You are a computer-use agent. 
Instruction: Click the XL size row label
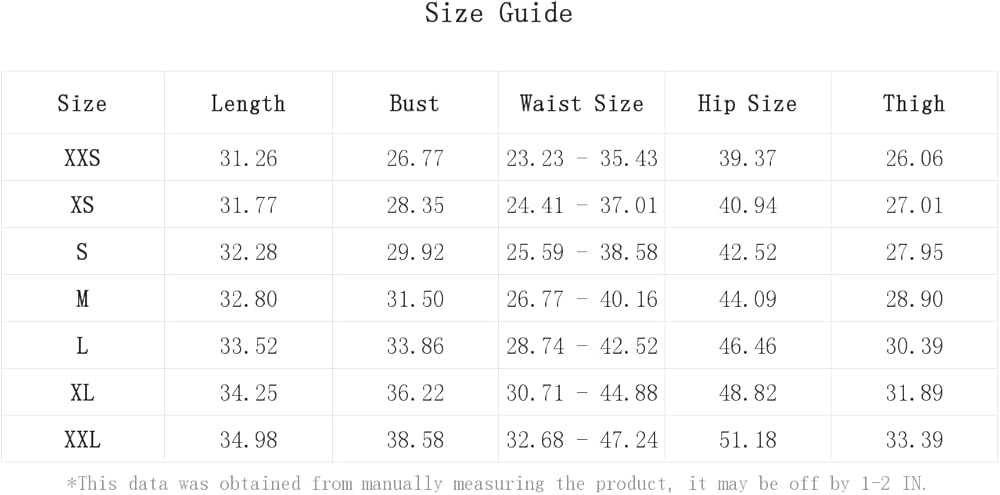(x=82, y=393)
